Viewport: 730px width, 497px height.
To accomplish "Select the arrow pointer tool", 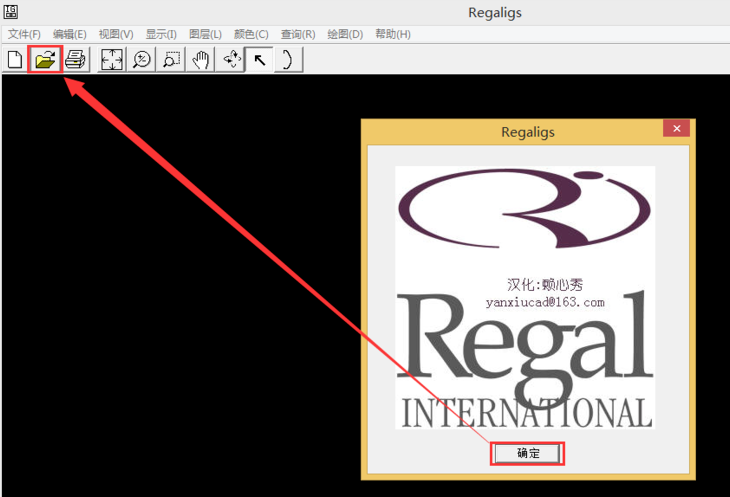I will pos(260,60).
